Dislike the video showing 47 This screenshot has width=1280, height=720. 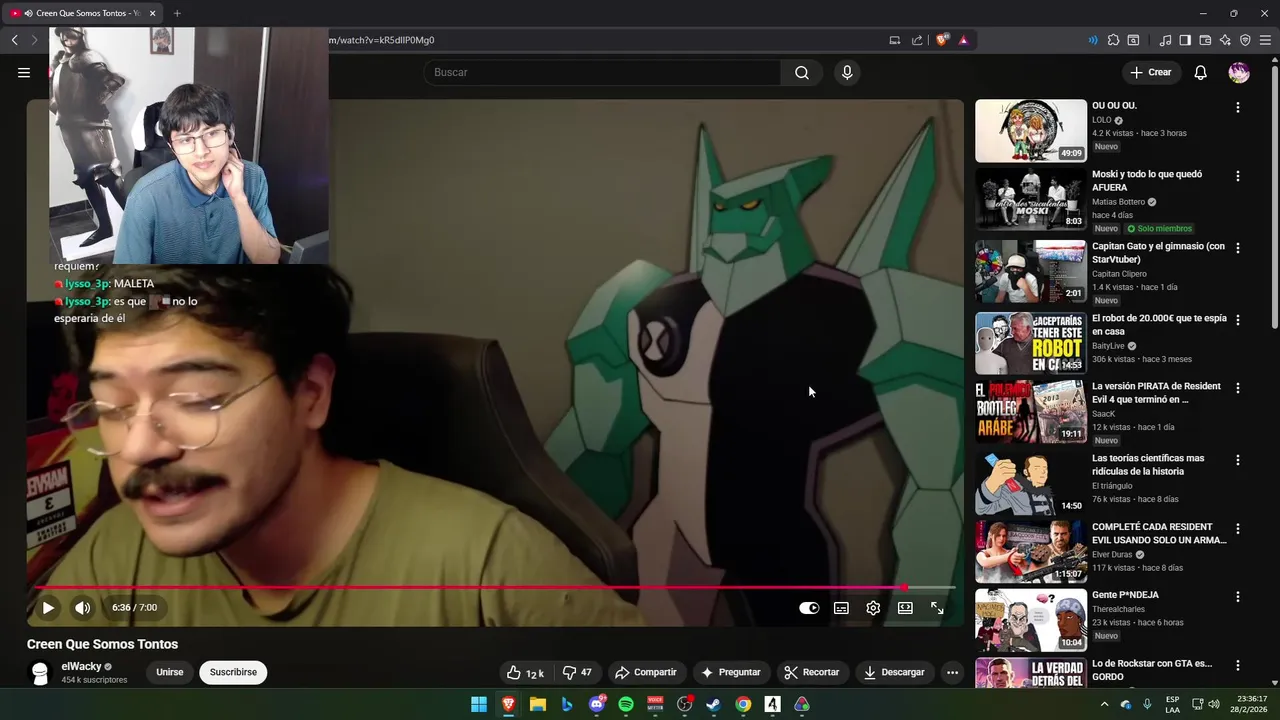[577, 672]
